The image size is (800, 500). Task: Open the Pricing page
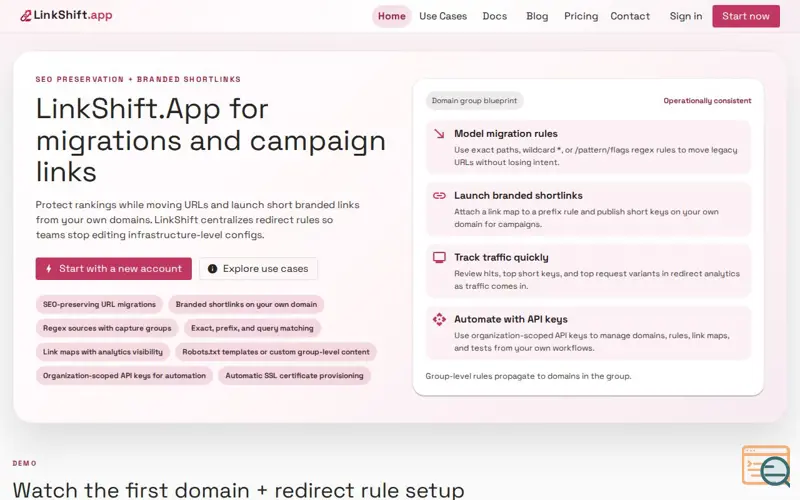click(581, 16)
